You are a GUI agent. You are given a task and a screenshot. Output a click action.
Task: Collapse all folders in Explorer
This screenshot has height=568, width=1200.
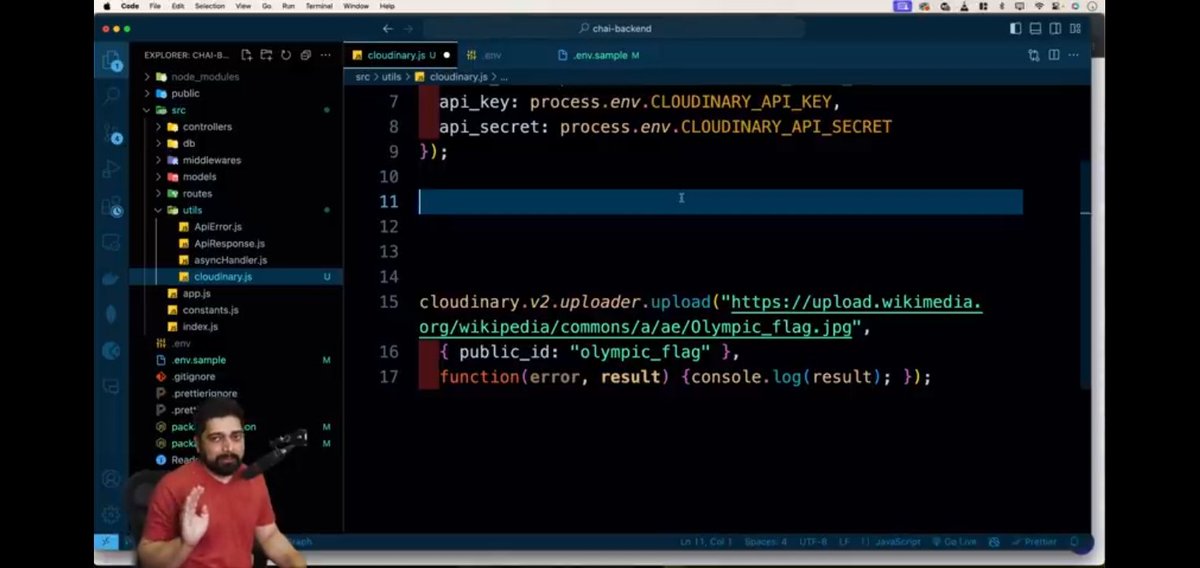305,55
